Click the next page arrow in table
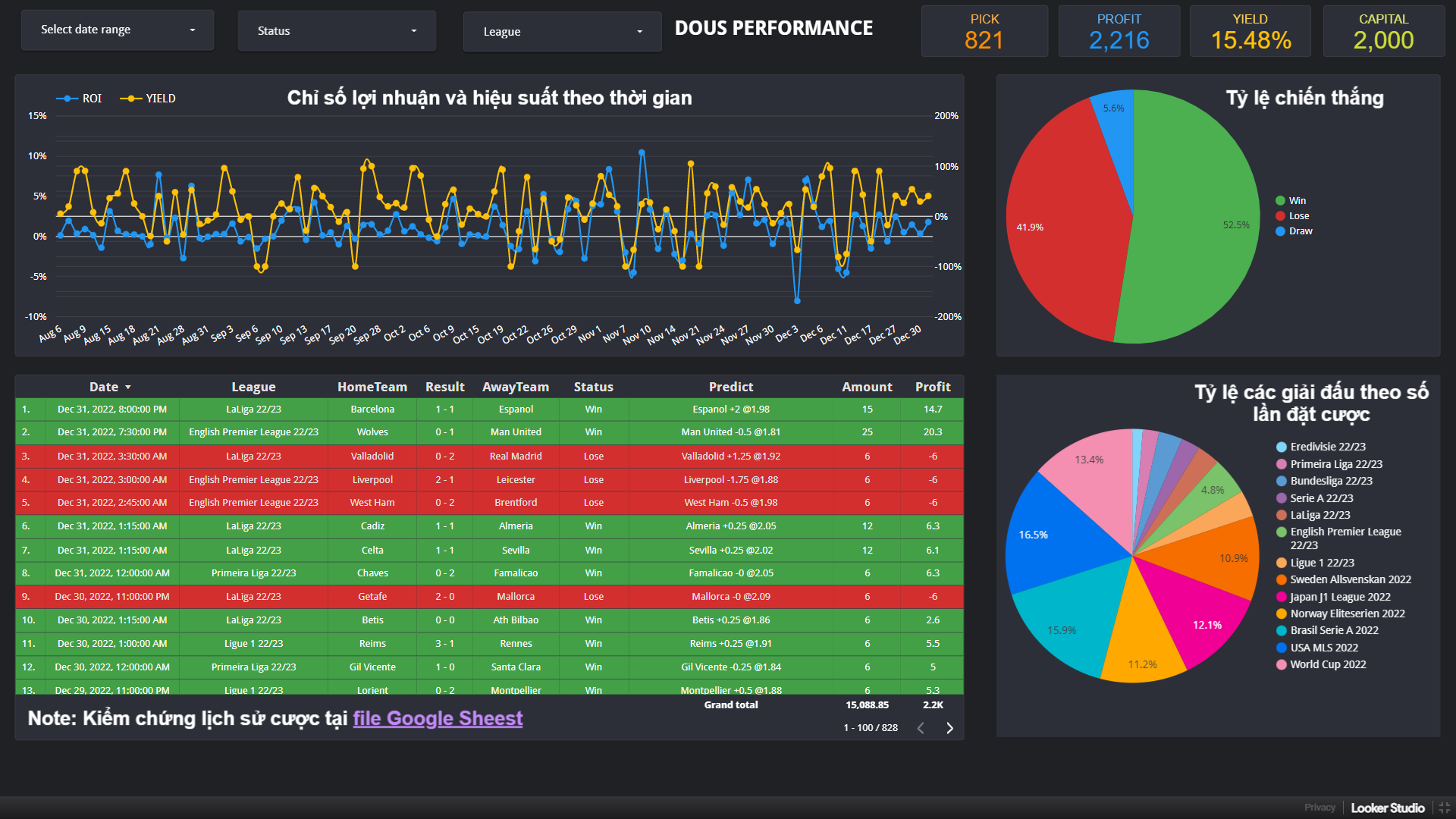 [x=949, y=728]
